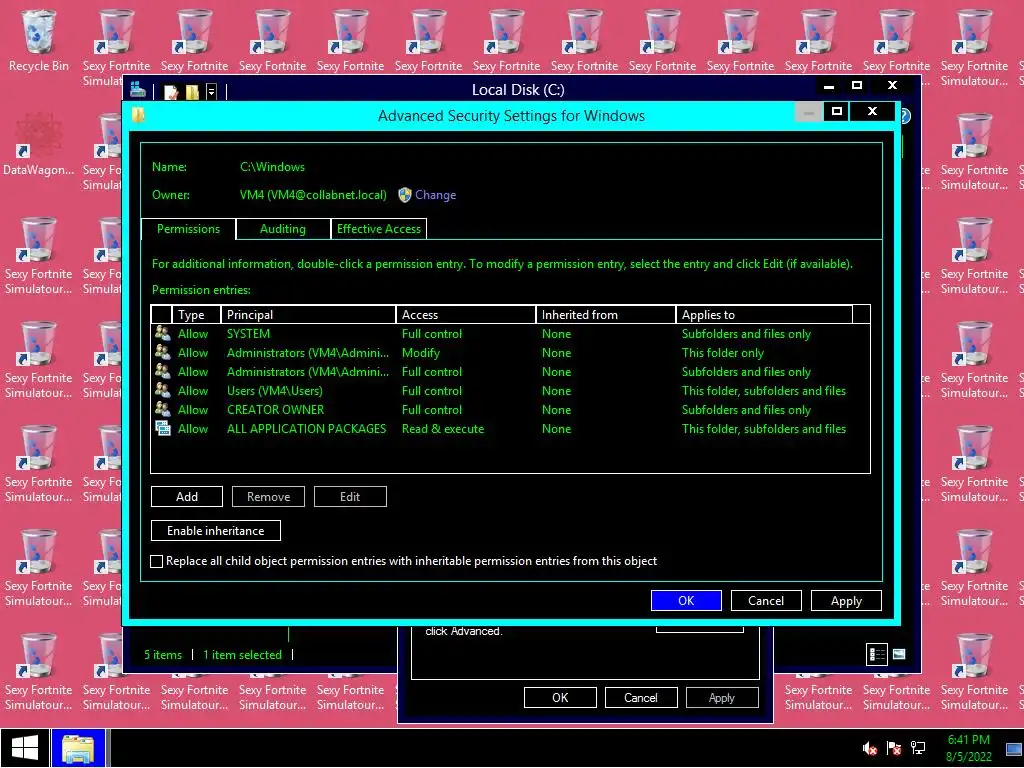Click Cancel in the Properties dialog behind

641,697
